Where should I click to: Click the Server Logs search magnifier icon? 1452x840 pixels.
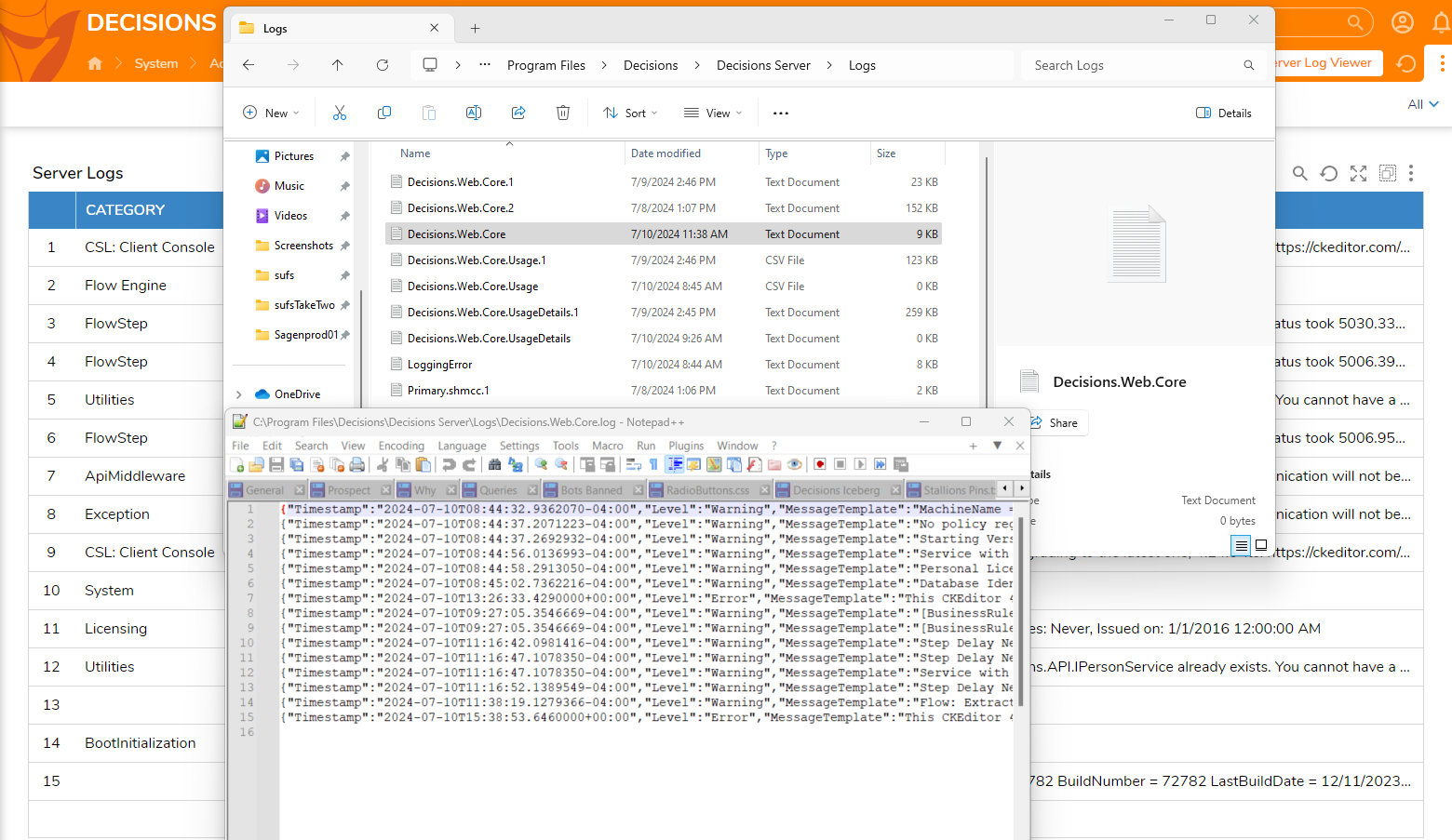coord(1300,173)
